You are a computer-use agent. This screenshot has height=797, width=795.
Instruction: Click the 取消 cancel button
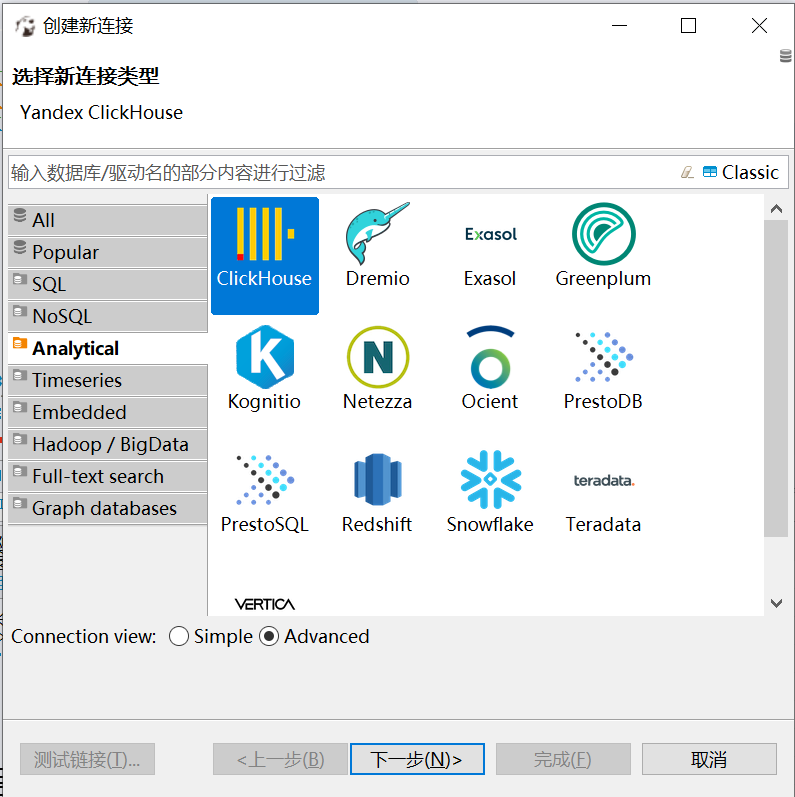click(709, 759)
